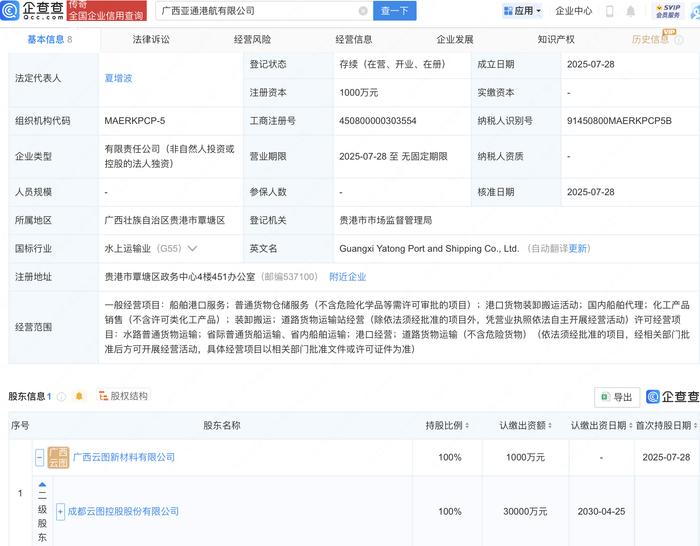Open 成都云图控股股份有限公司 link
Screen dimensions: 700x546
coord(123,511)
